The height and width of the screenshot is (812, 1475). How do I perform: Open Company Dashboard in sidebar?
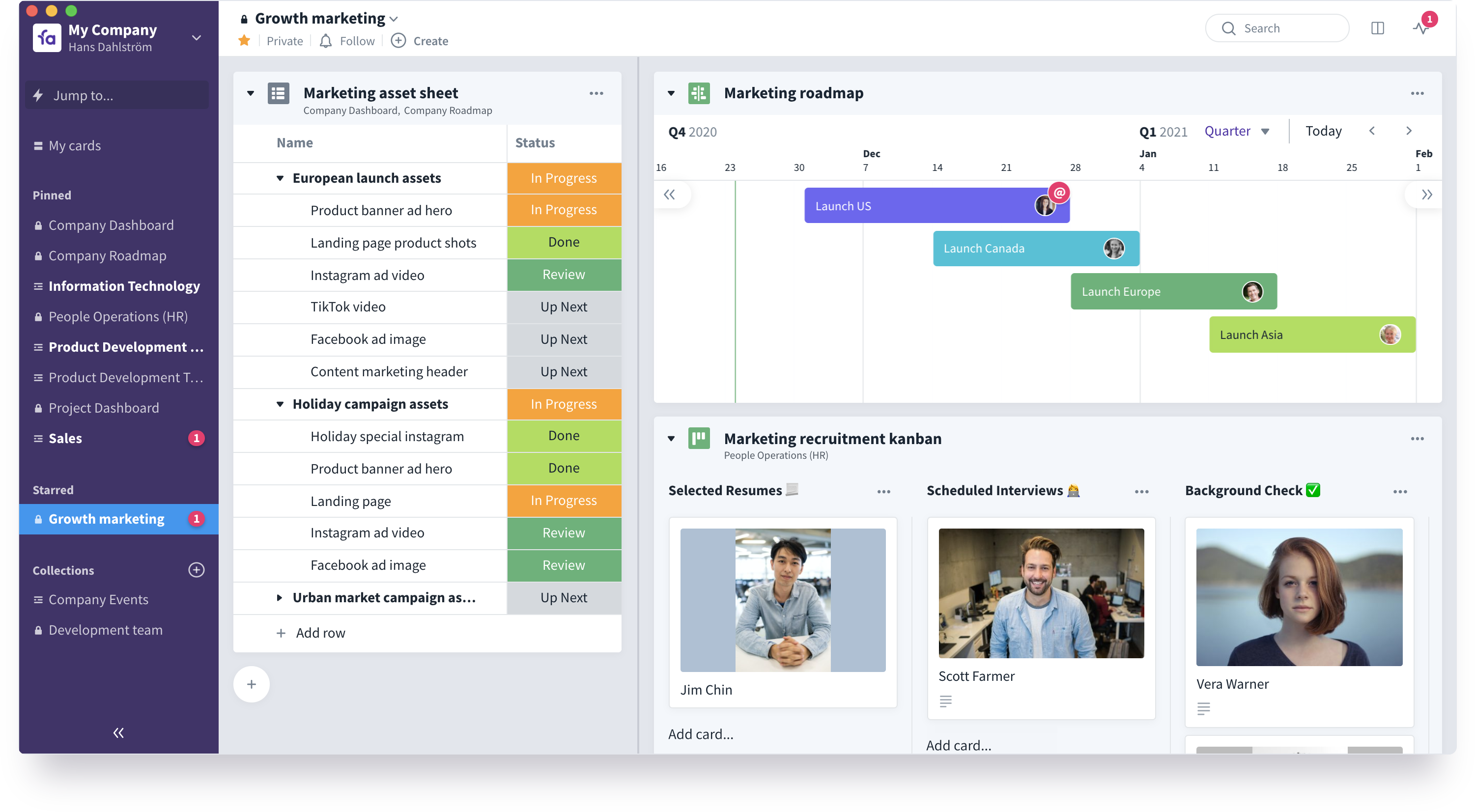(x=111, y=225)
